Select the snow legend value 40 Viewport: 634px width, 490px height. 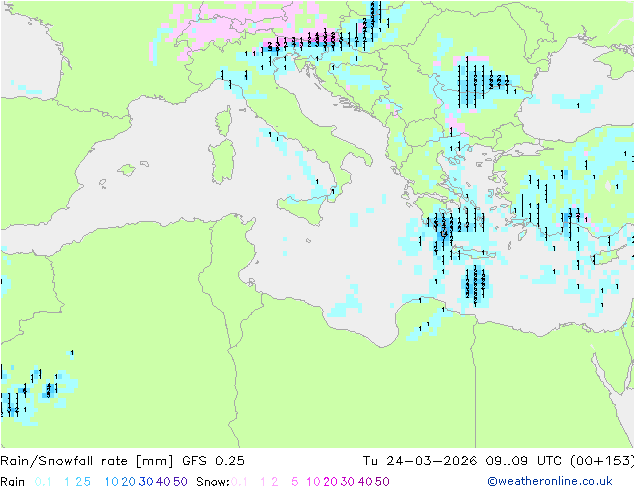click(x=365, y=482)
